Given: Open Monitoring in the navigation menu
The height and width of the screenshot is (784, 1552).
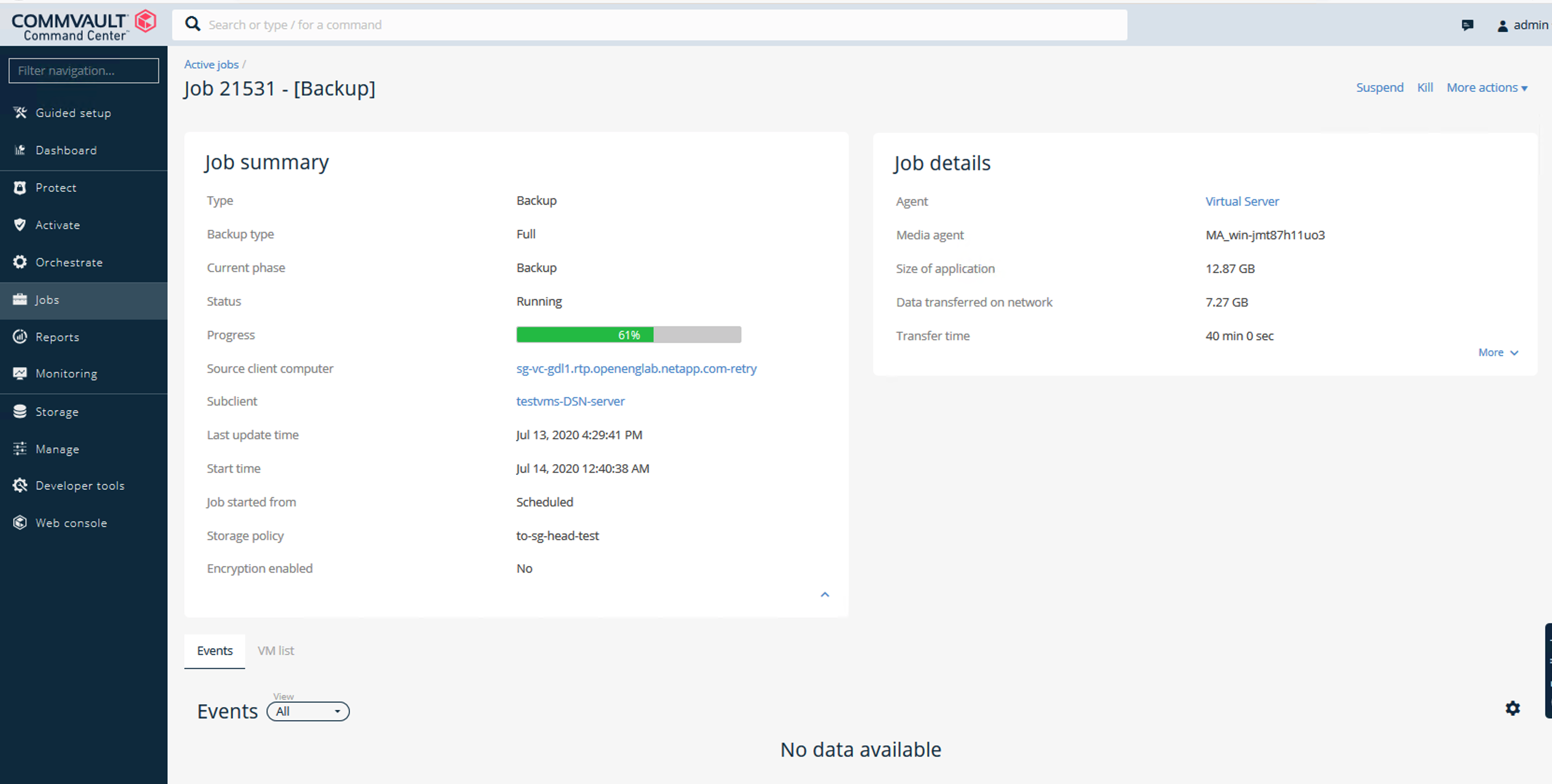Looking at the screenshot, I should click(66, 373).
